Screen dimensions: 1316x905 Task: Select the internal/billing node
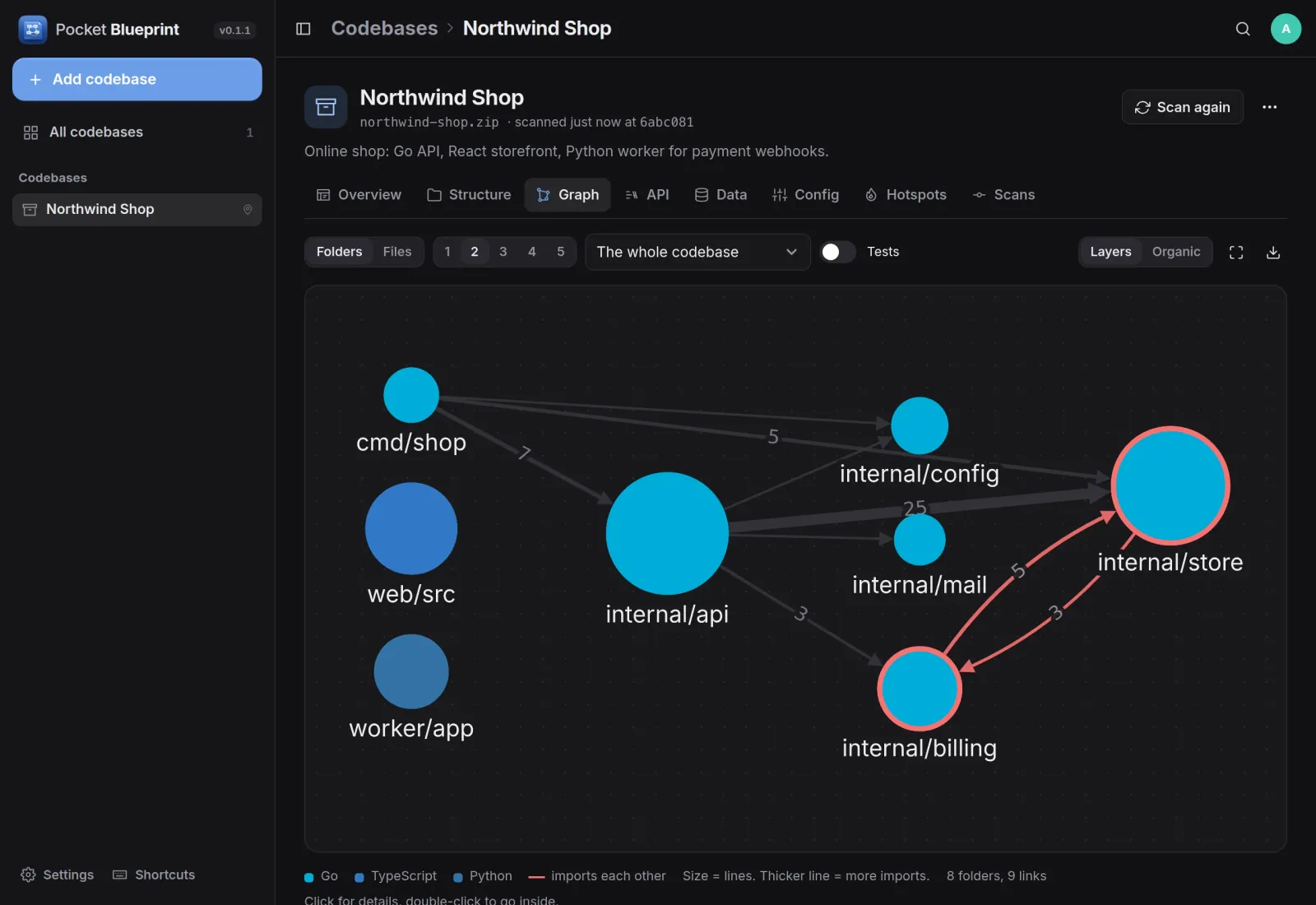920,689
